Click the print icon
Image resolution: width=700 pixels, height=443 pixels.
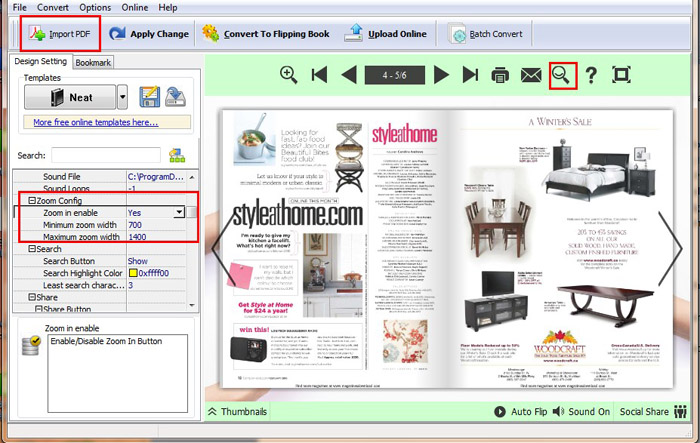500,75
